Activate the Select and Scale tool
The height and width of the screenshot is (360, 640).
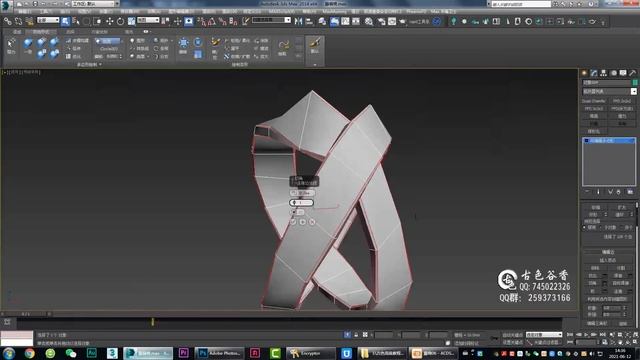click(x=131, y=21)
